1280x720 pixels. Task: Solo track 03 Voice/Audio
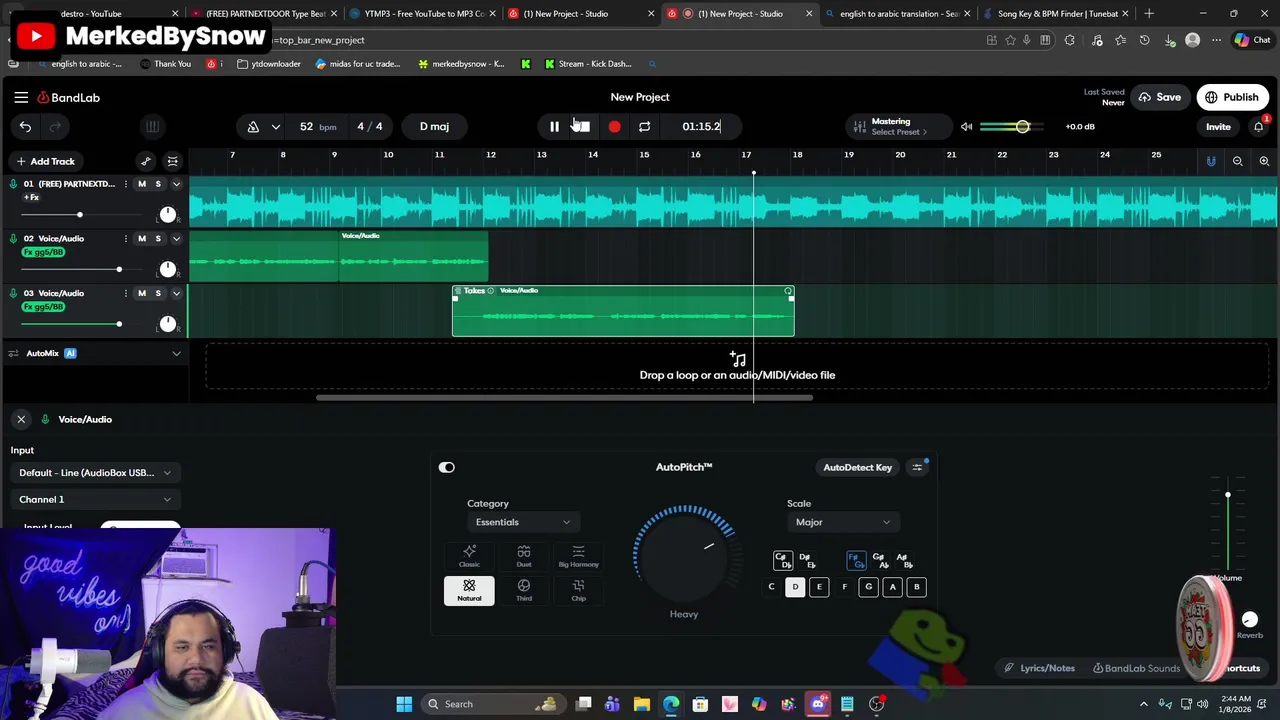[158, 293]
